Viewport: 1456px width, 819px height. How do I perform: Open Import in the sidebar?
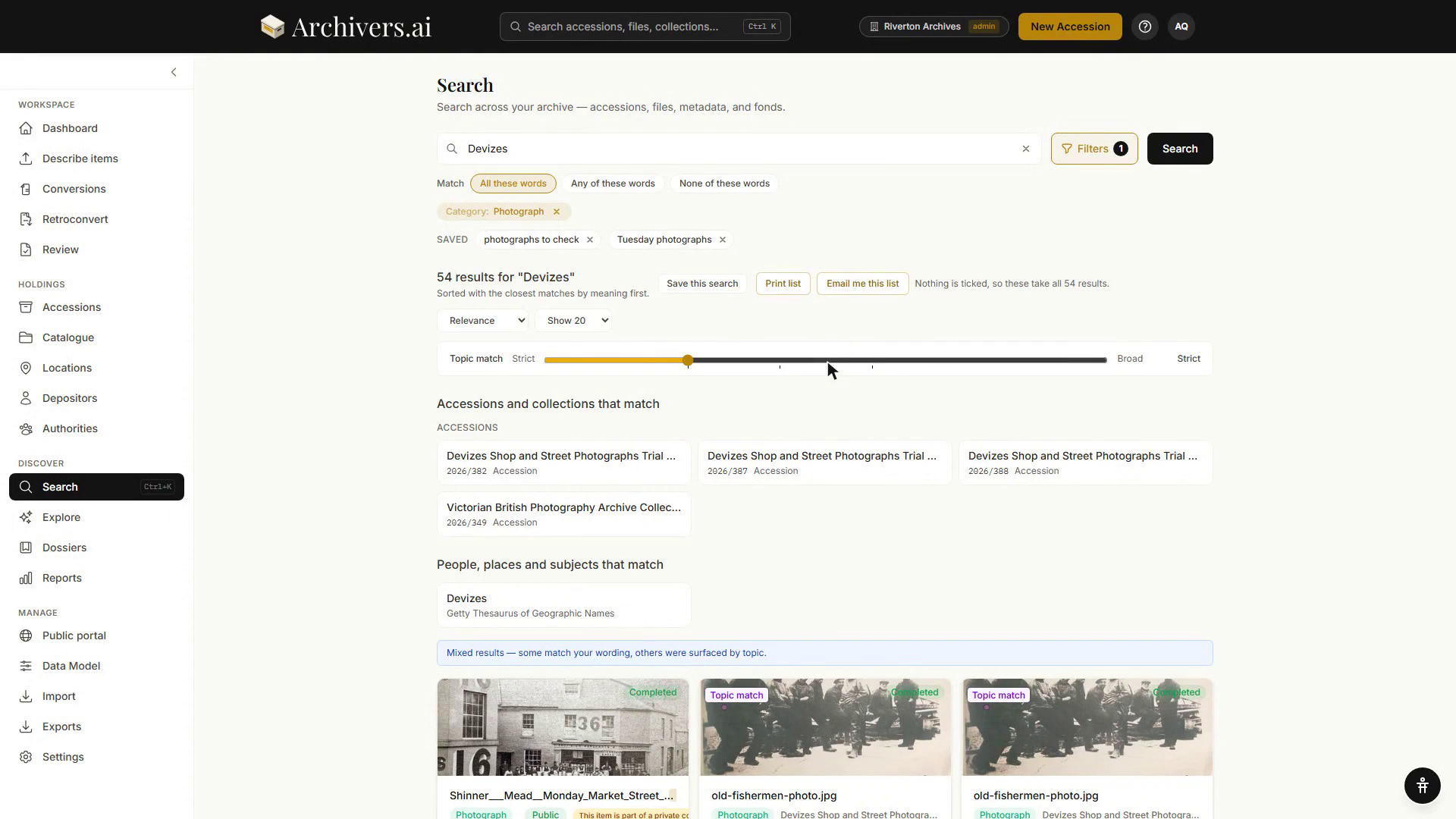[x=96, y=696]
